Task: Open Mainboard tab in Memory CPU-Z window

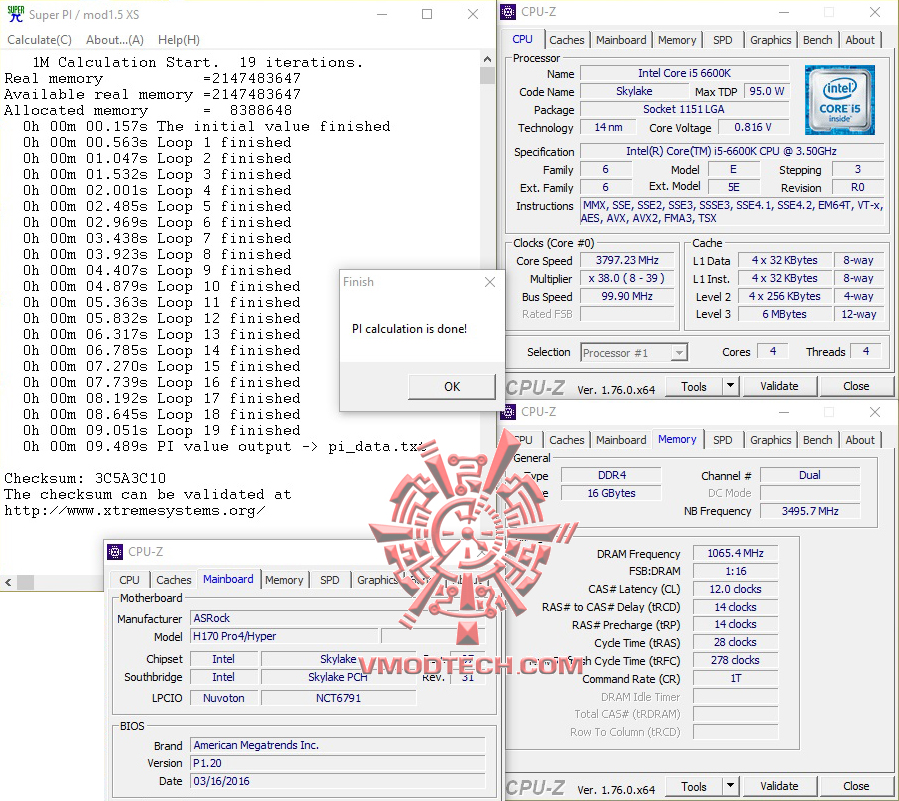Action: point(621,440)
